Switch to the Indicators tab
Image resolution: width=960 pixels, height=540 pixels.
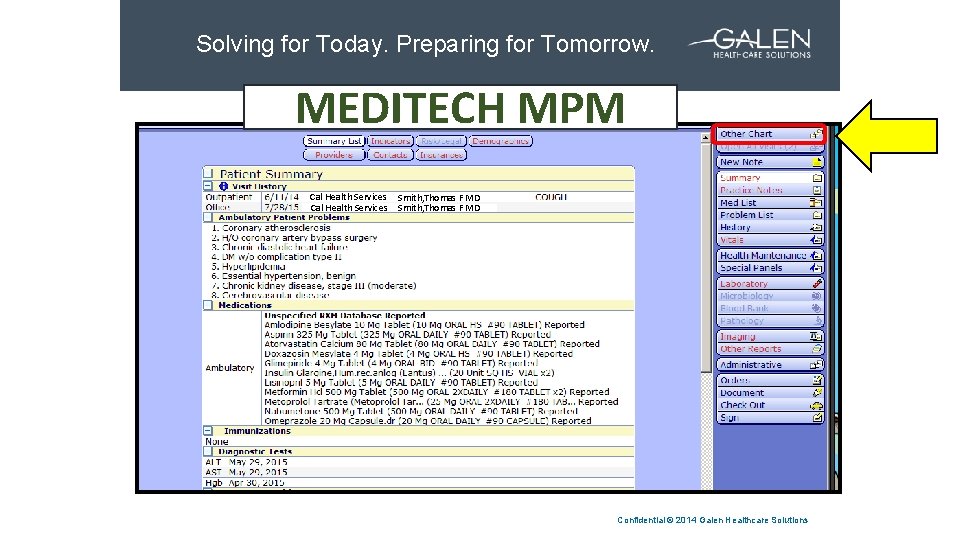[x=391, y=141]
